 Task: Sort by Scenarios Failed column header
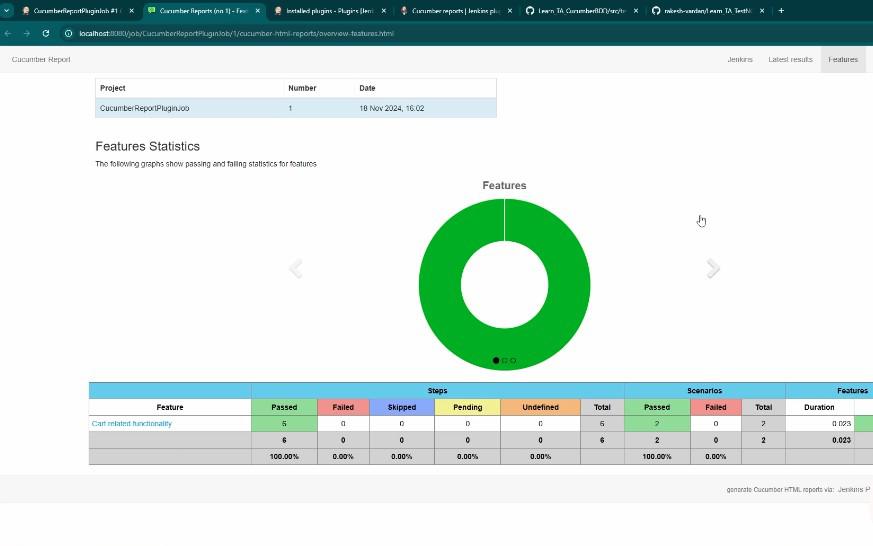[x=715, y=407]
